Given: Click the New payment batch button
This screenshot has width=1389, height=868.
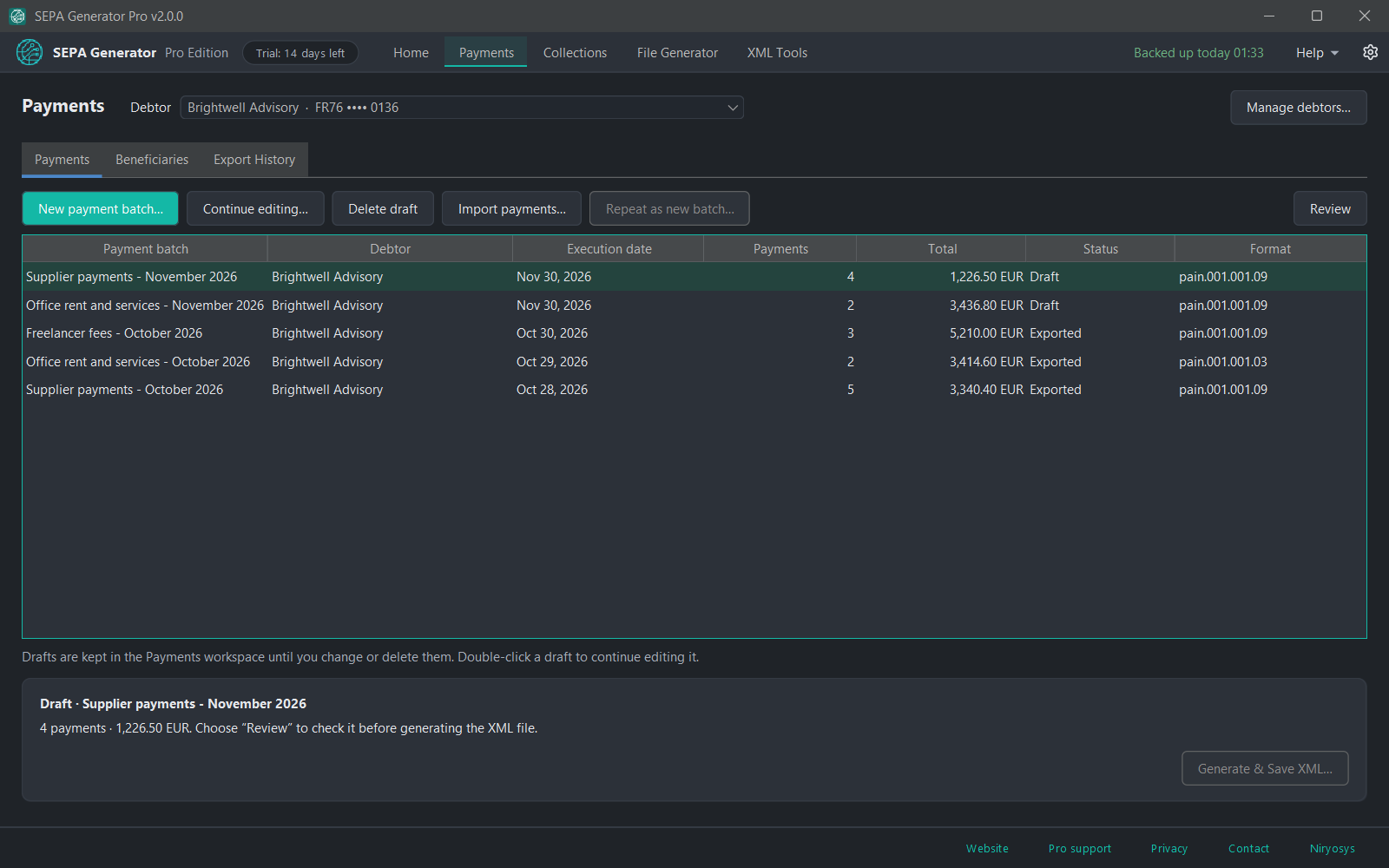Looking at the screenshot, I should point(101,209).
